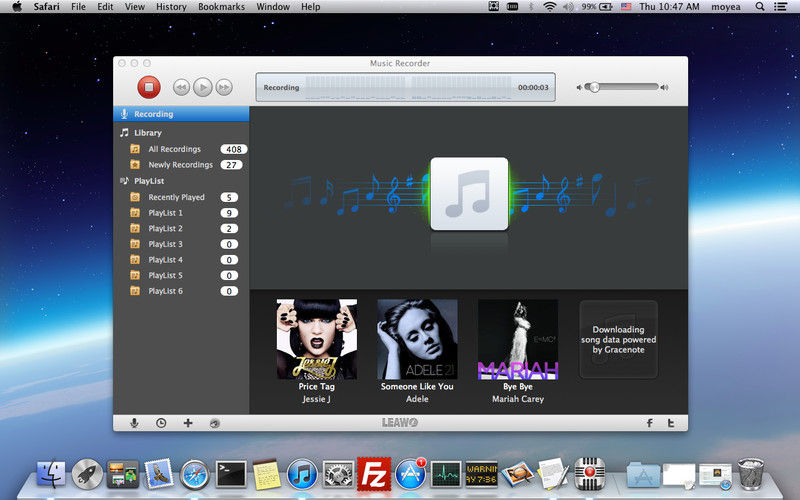Adjust the volume slider knob
The image size is (800, 500).
[593, 87]
